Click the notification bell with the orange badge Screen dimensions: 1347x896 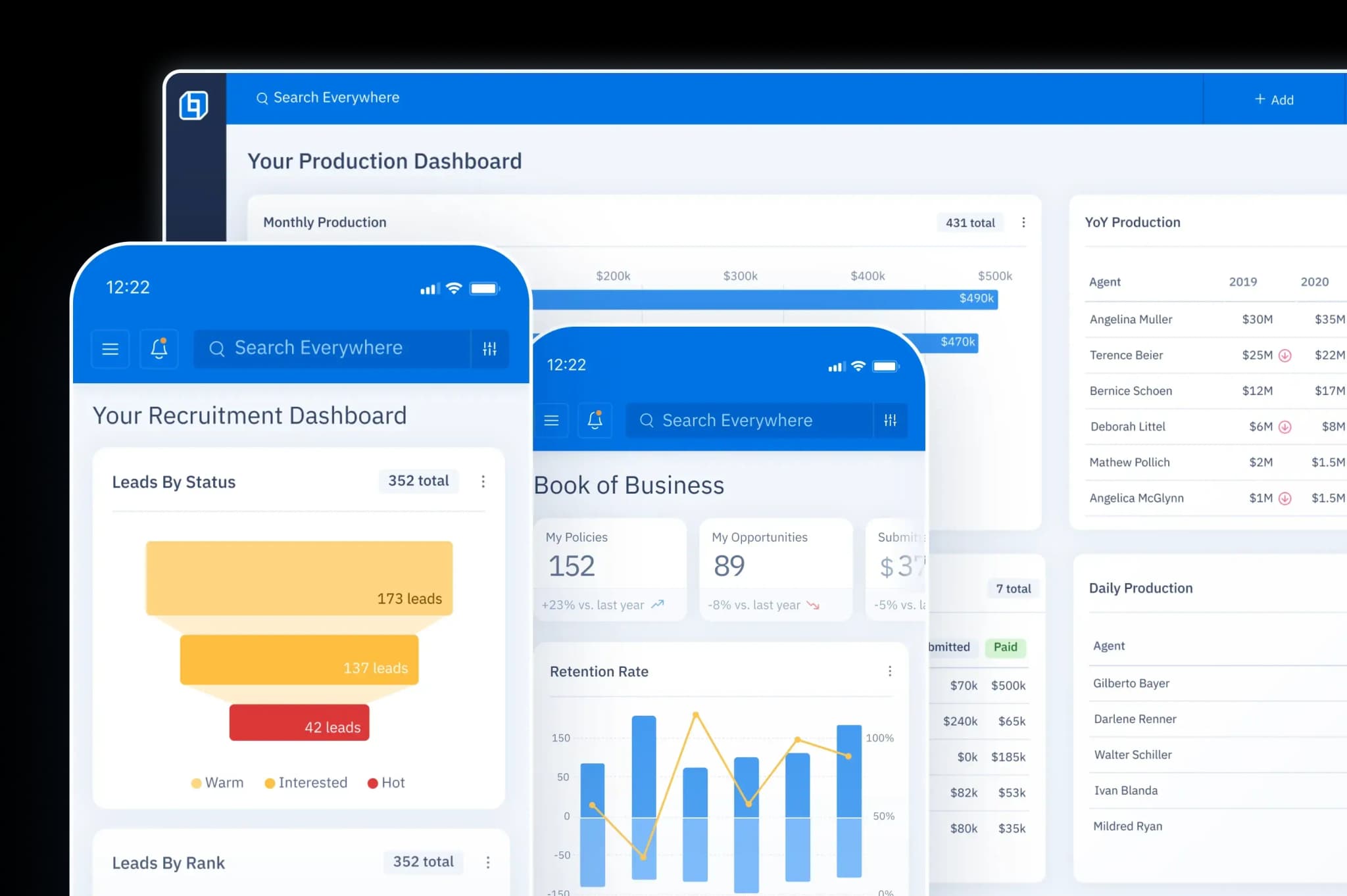point(159,348)
